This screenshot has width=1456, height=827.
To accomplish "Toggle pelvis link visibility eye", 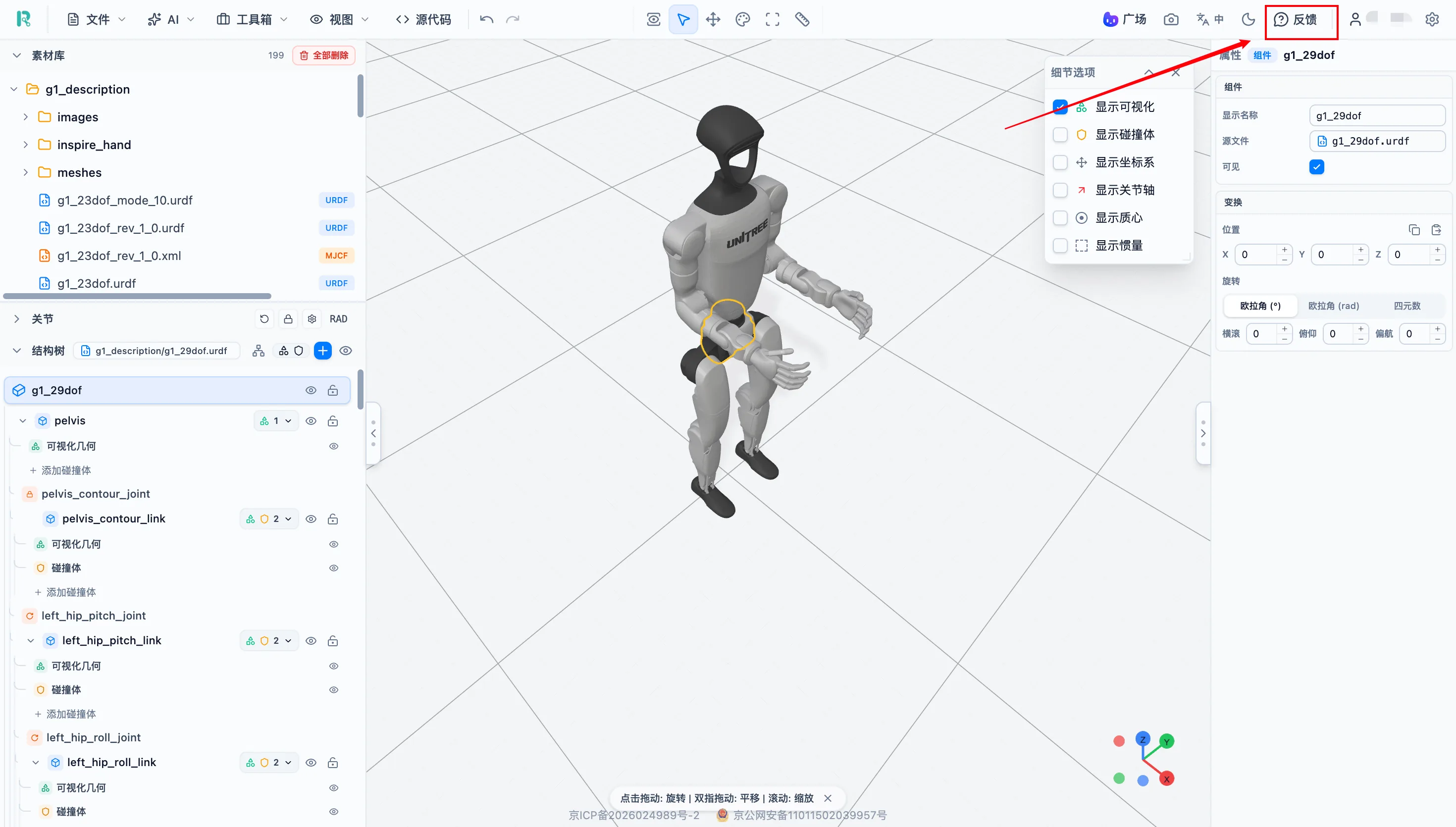I will [311, 421].
